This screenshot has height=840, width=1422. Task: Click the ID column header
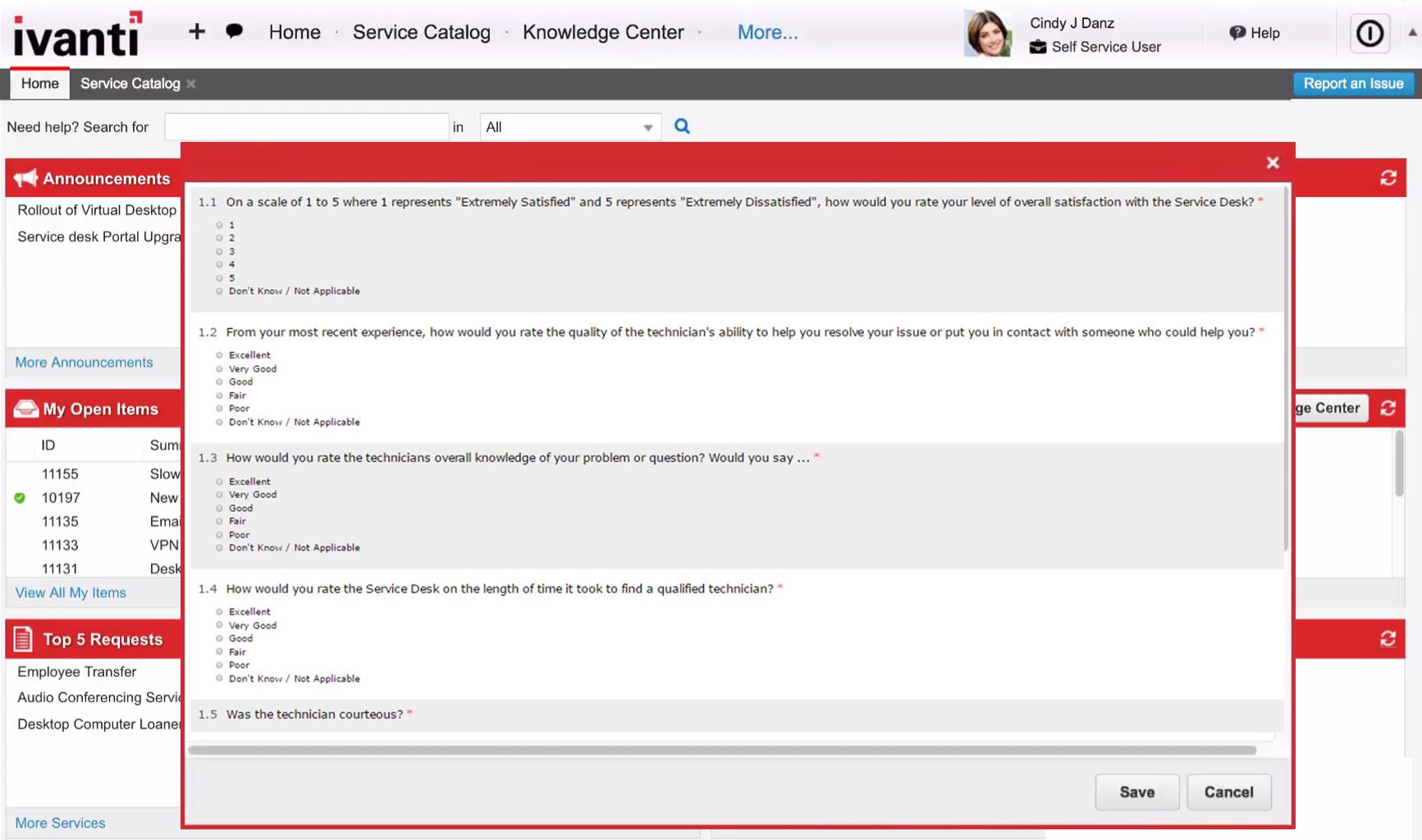48,445
